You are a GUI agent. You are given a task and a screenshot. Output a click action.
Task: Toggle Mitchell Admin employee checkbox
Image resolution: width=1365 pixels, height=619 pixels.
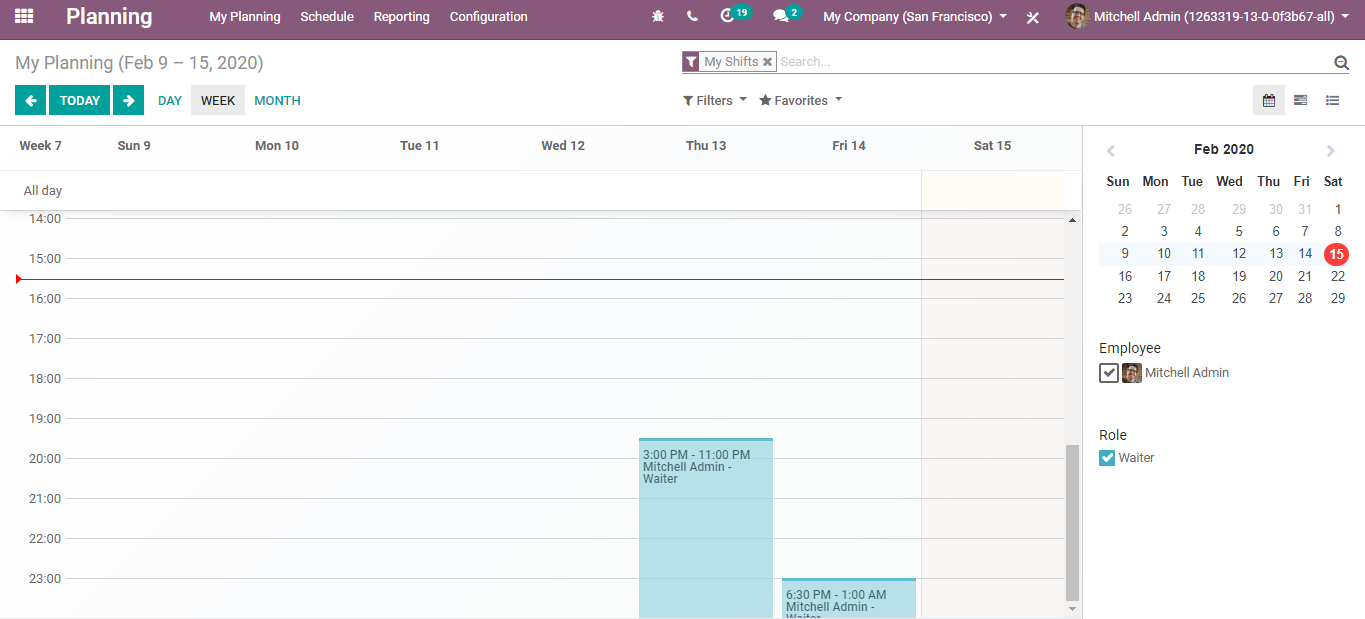(x=1108, y=373)
